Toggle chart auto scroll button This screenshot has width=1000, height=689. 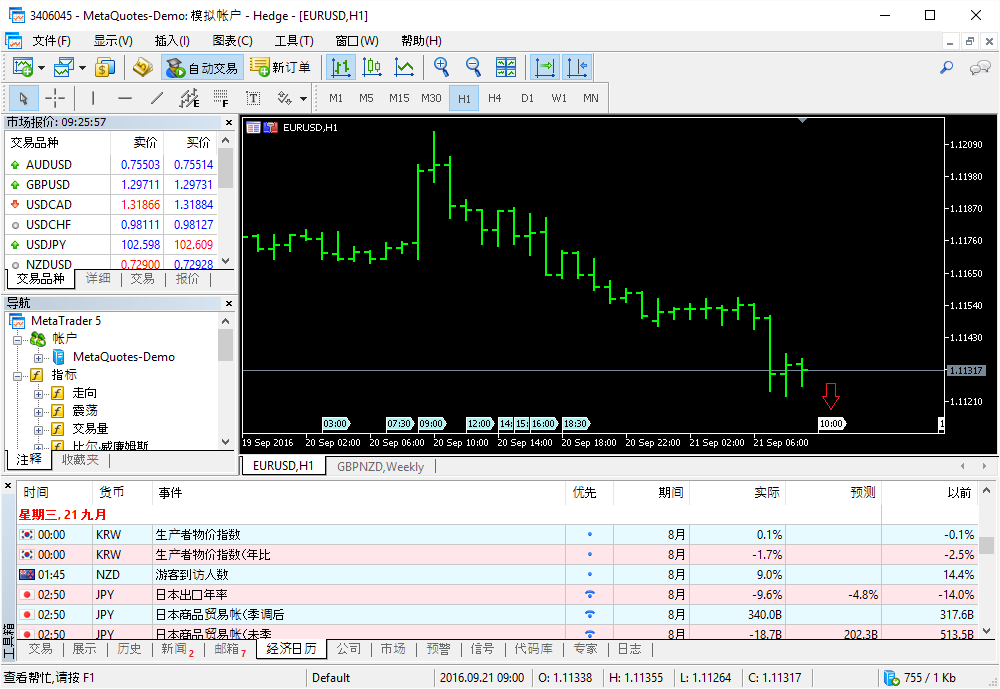pos(545,67)
